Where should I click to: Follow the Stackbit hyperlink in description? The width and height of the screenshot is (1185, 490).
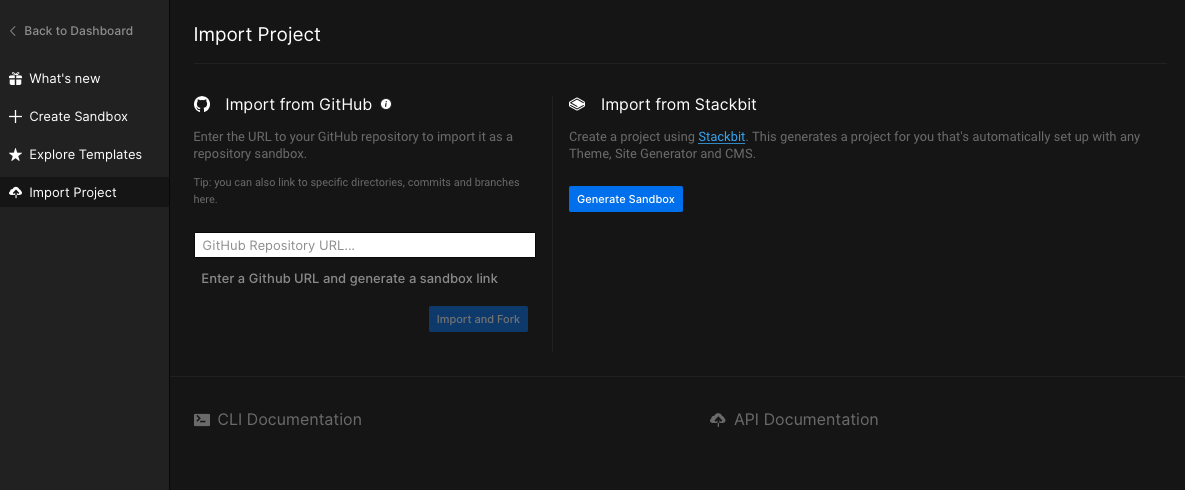722,137
